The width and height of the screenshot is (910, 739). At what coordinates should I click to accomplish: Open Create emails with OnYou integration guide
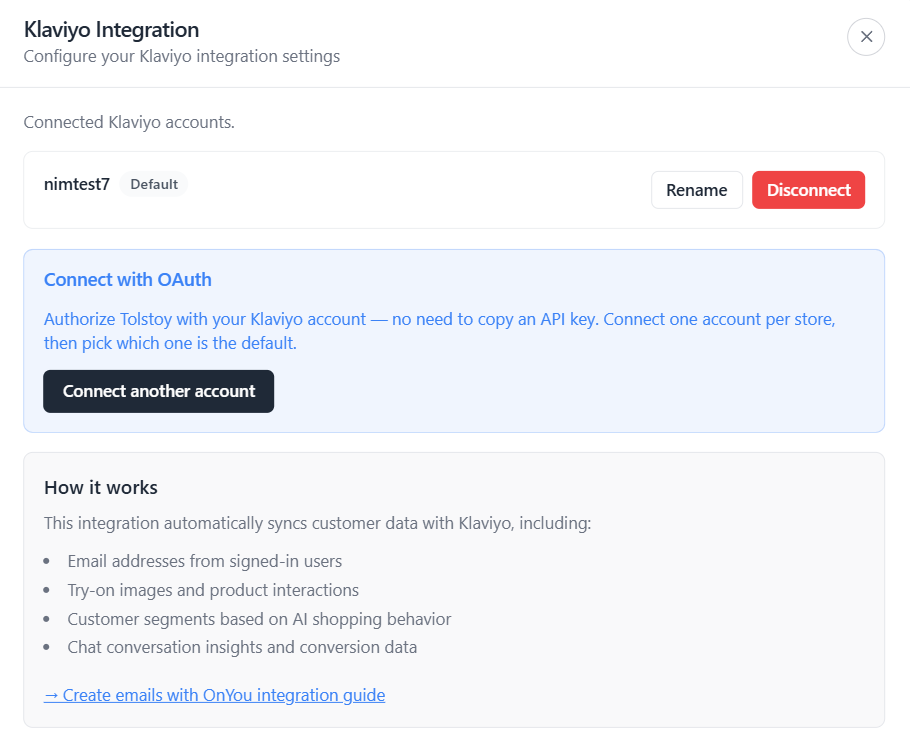pyautogui.click(x=214, y=695)
